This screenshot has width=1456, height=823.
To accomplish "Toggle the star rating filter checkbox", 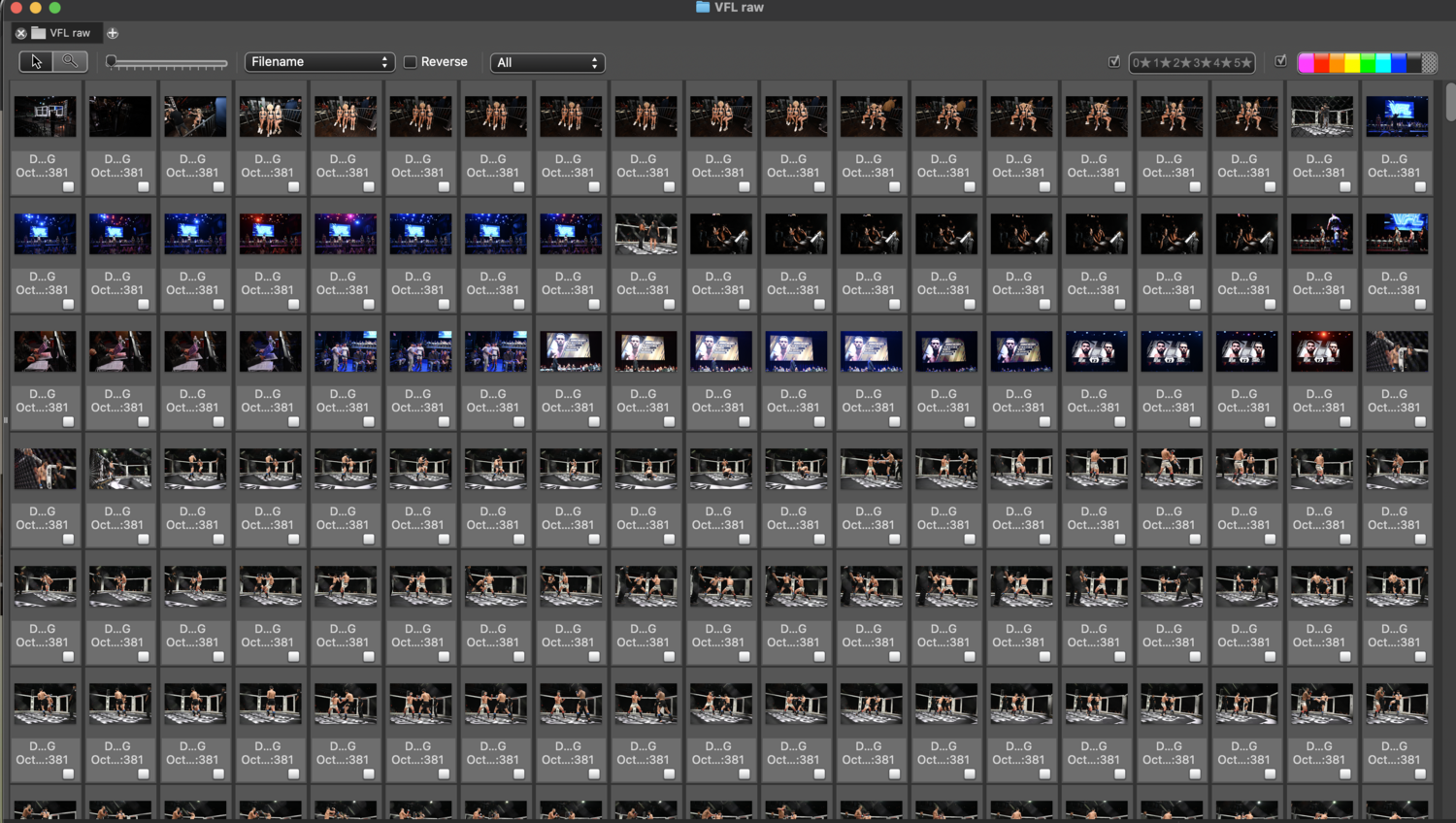I will tap(1114, 62).
